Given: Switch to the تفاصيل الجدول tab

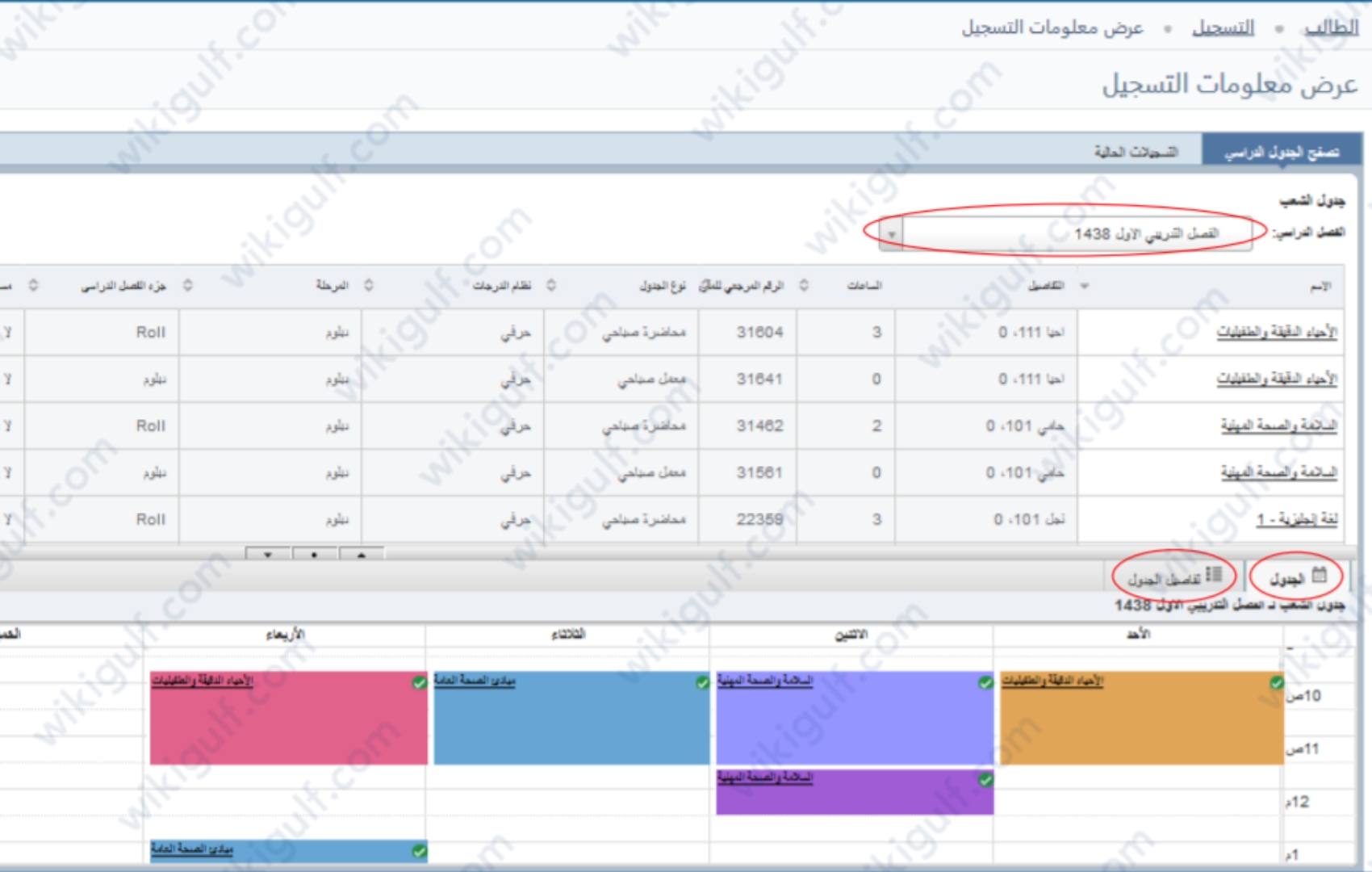Looking at the screenshot, I should [1175, 577].
